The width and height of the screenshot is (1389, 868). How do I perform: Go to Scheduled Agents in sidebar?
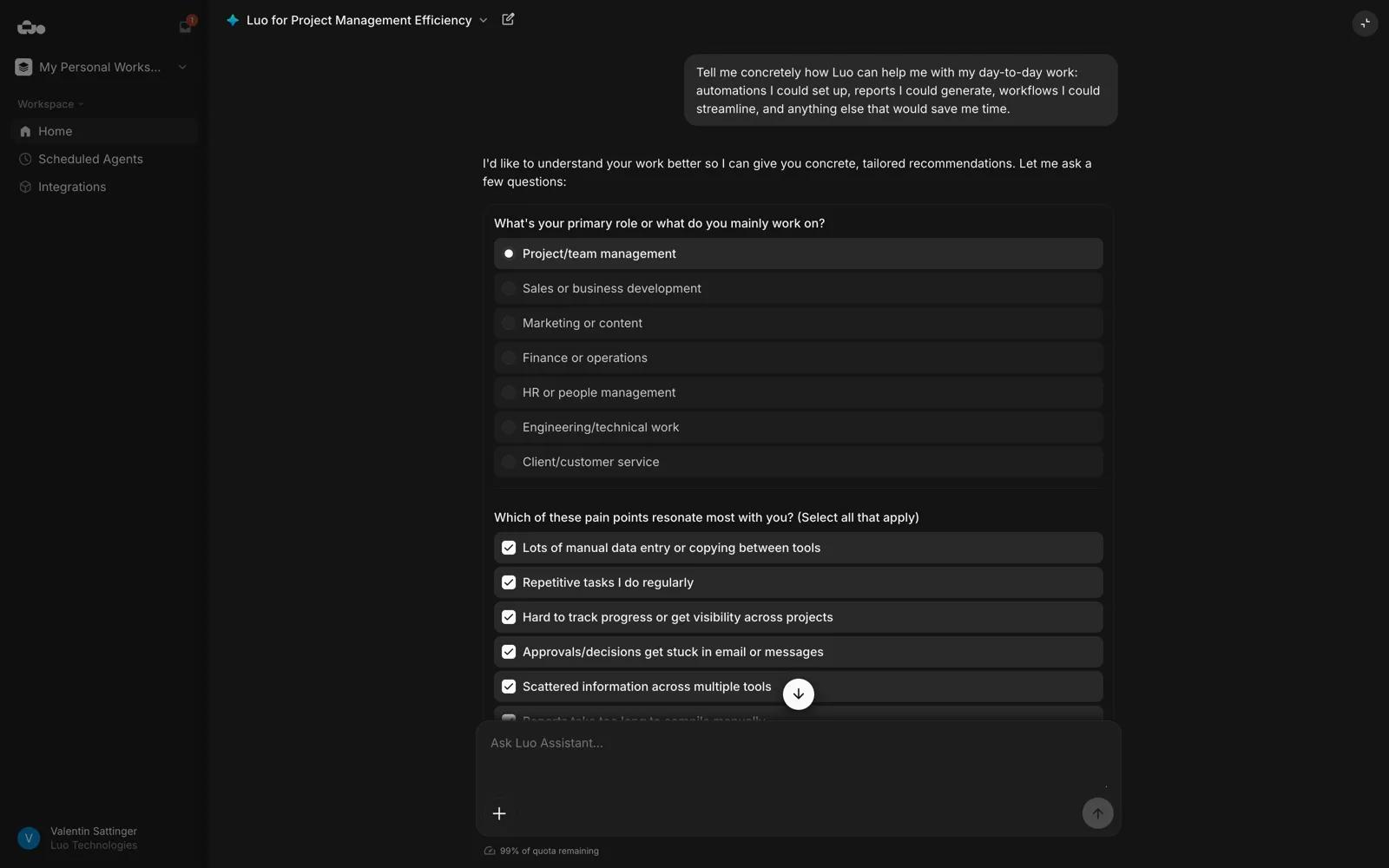[x=90, y=159]
